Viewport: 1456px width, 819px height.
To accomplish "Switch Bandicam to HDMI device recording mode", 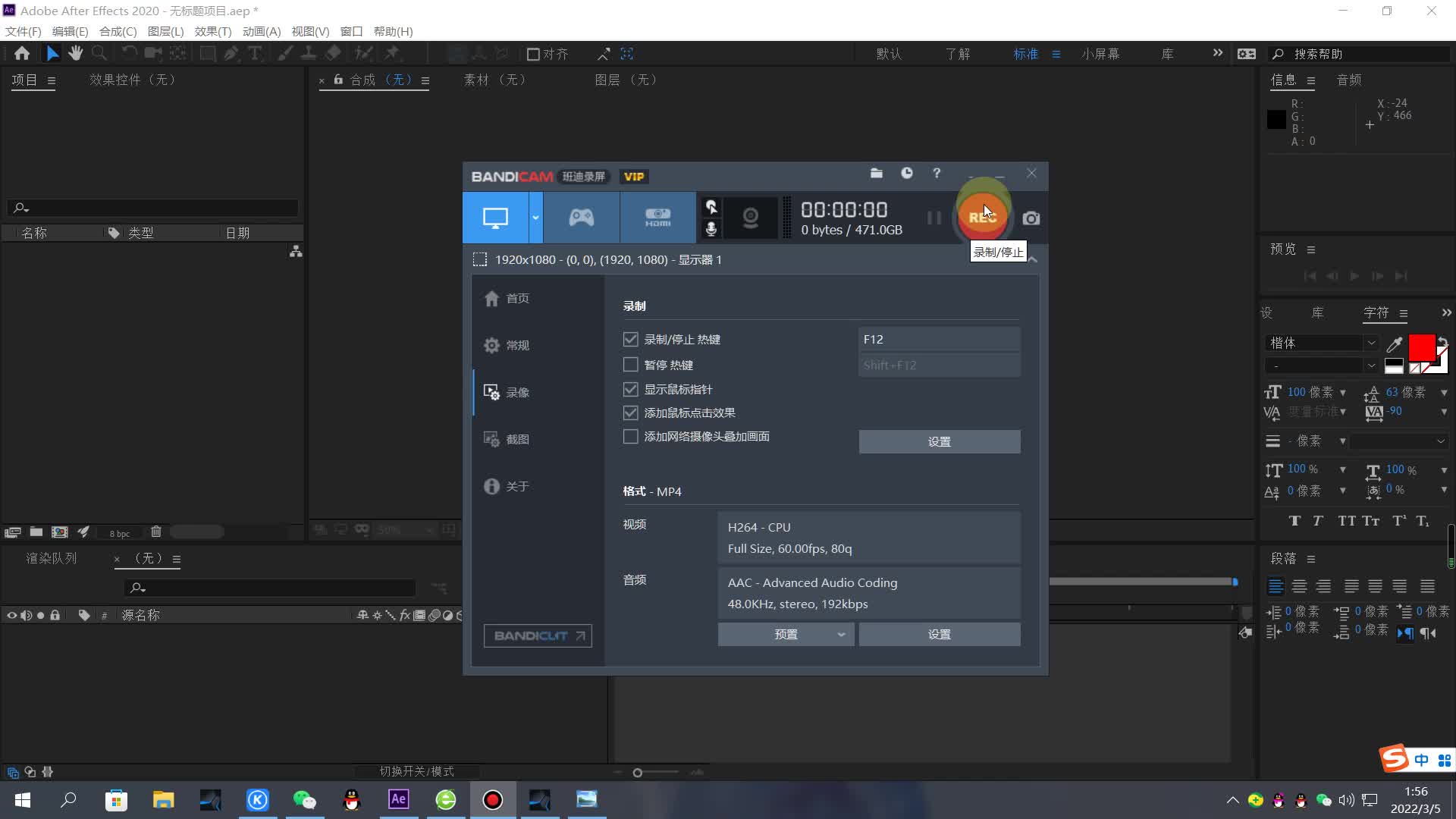I will [657, 218].
